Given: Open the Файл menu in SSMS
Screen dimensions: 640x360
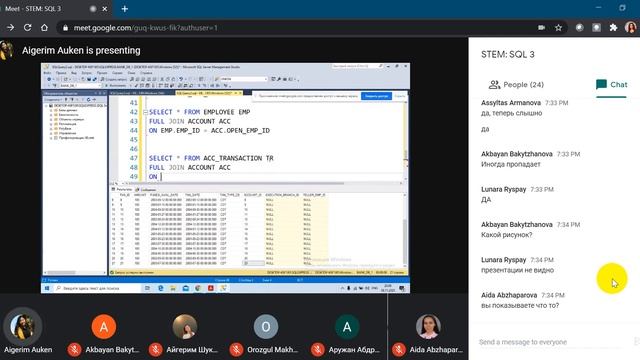Looking at the screenshot, I should tap(48, 73).
